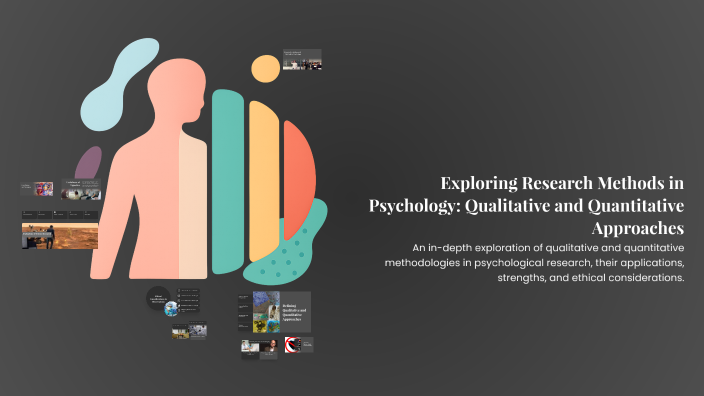Open the small blue lab photo slide
Viewport: 704px width, 396px height.
[198, 330]
